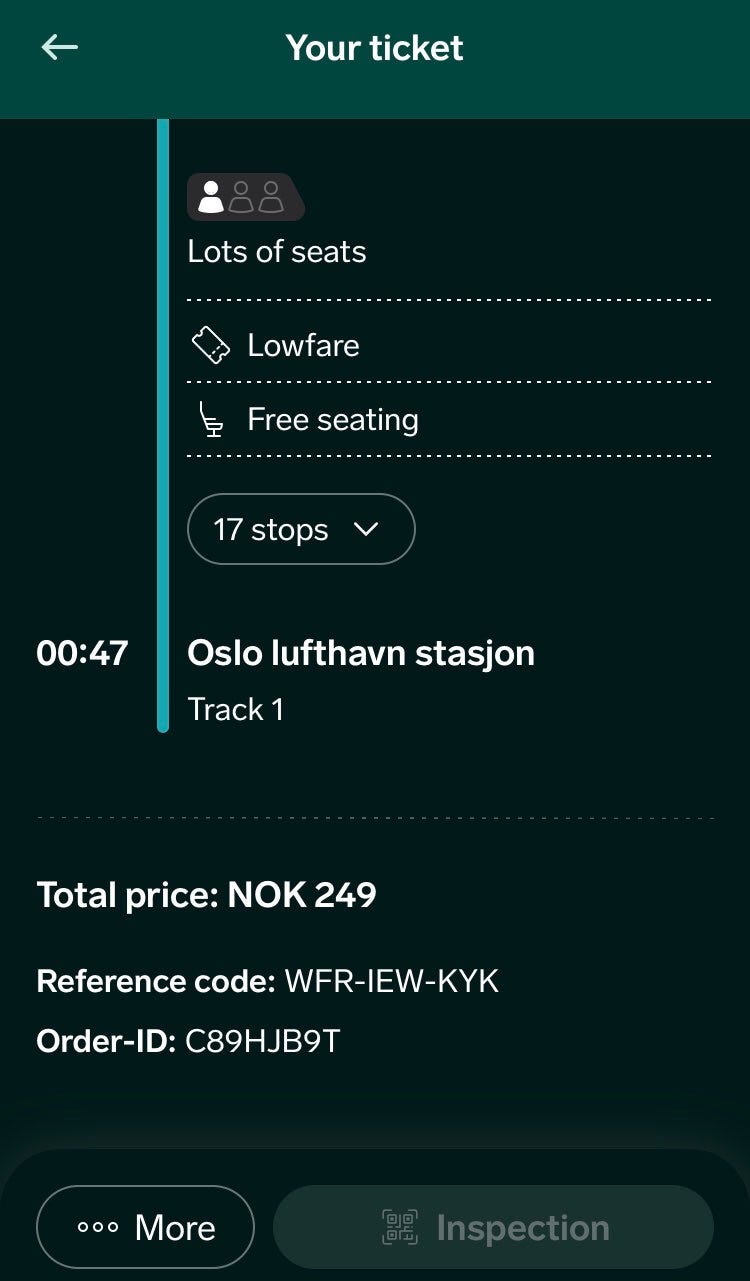Click the Lowfare fare type row
Image resolution: width=750 pixels, height=1281 pixels.
point(303,345)
